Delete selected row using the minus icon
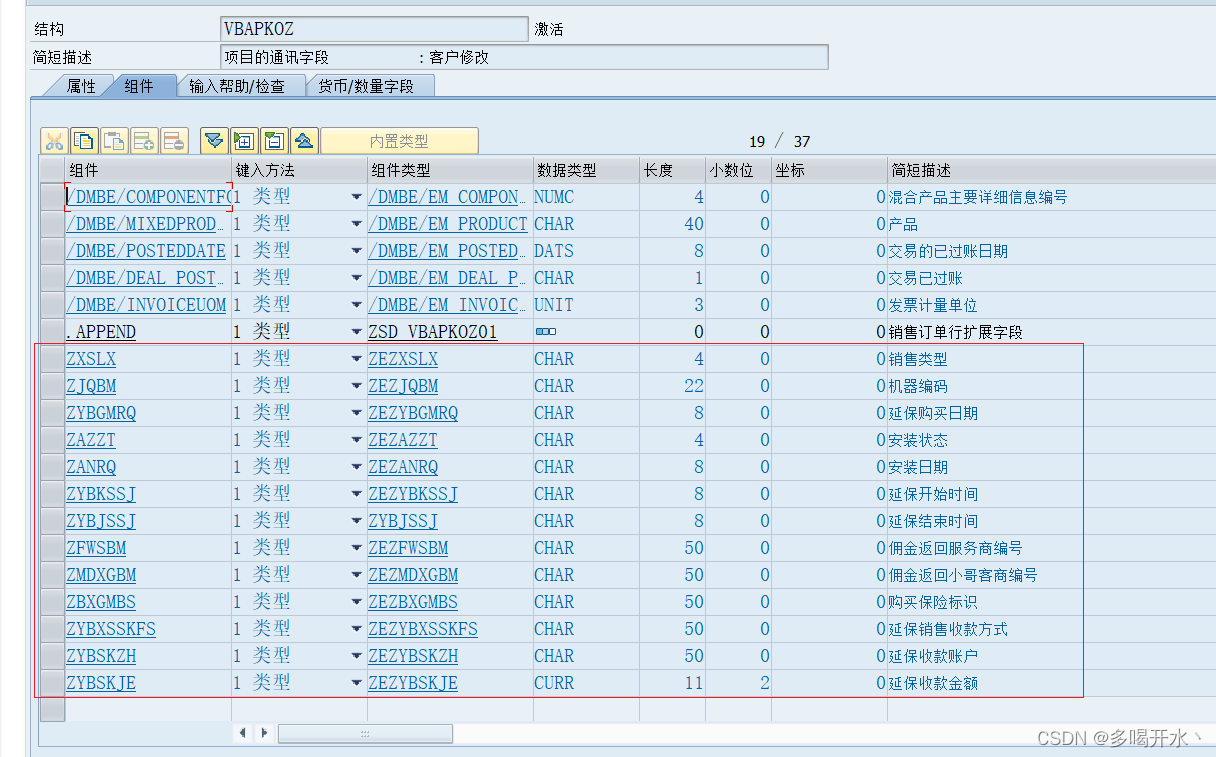Viewport: 1216px width, 757px height. 174,140
